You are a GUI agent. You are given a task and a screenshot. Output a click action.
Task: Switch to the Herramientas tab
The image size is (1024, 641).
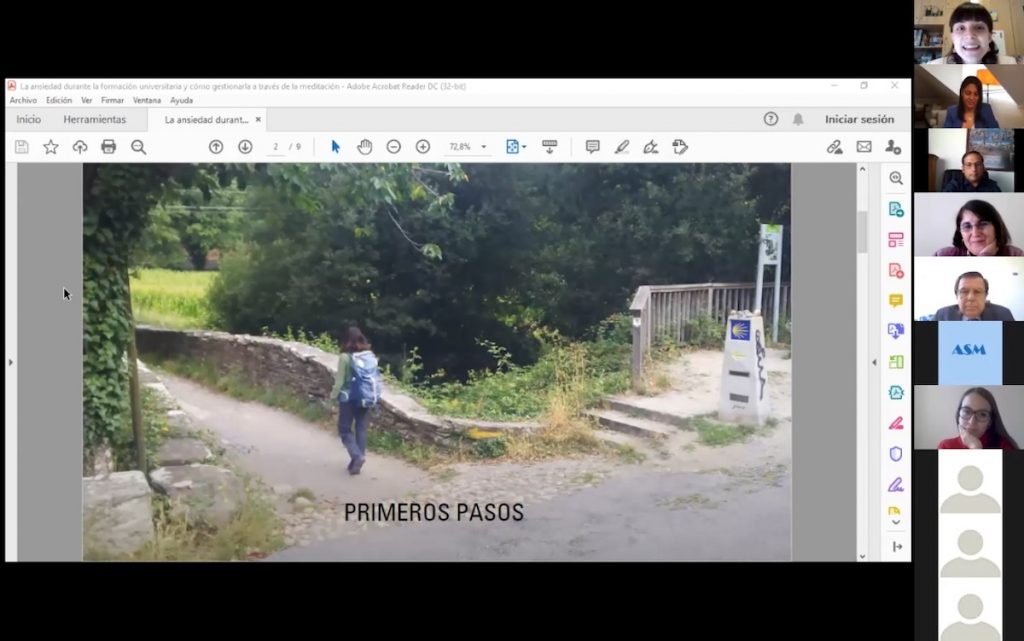pos(95,119)
